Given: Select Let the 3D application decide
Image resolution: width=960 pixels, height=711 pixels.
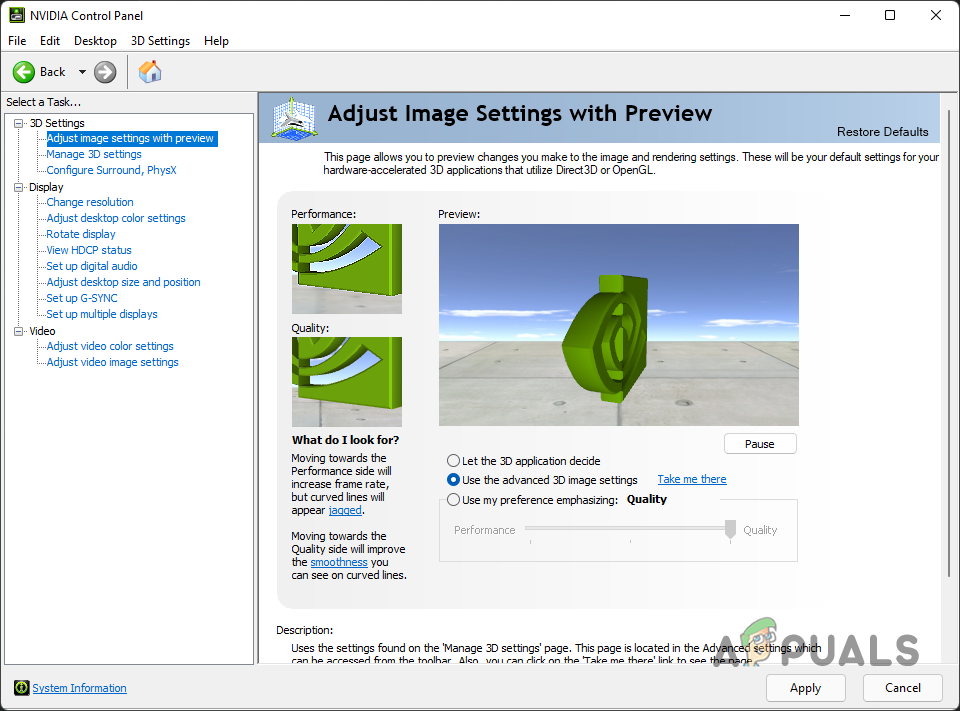Looking at the screenshot, I should (x=453, y=461).
